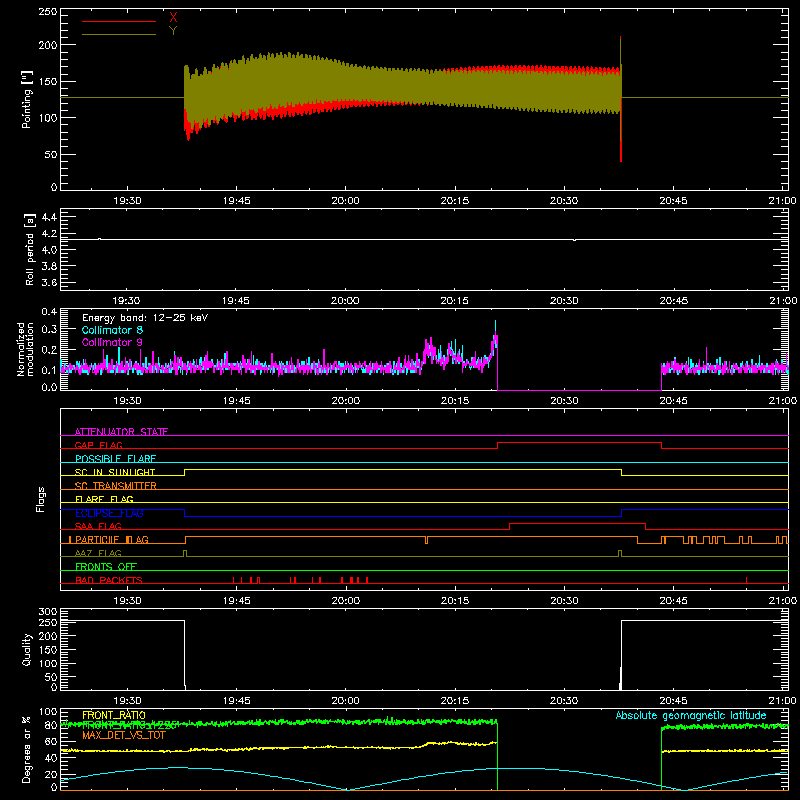Click the cyan modulation peak near 20:20

[x=495, y=329]
